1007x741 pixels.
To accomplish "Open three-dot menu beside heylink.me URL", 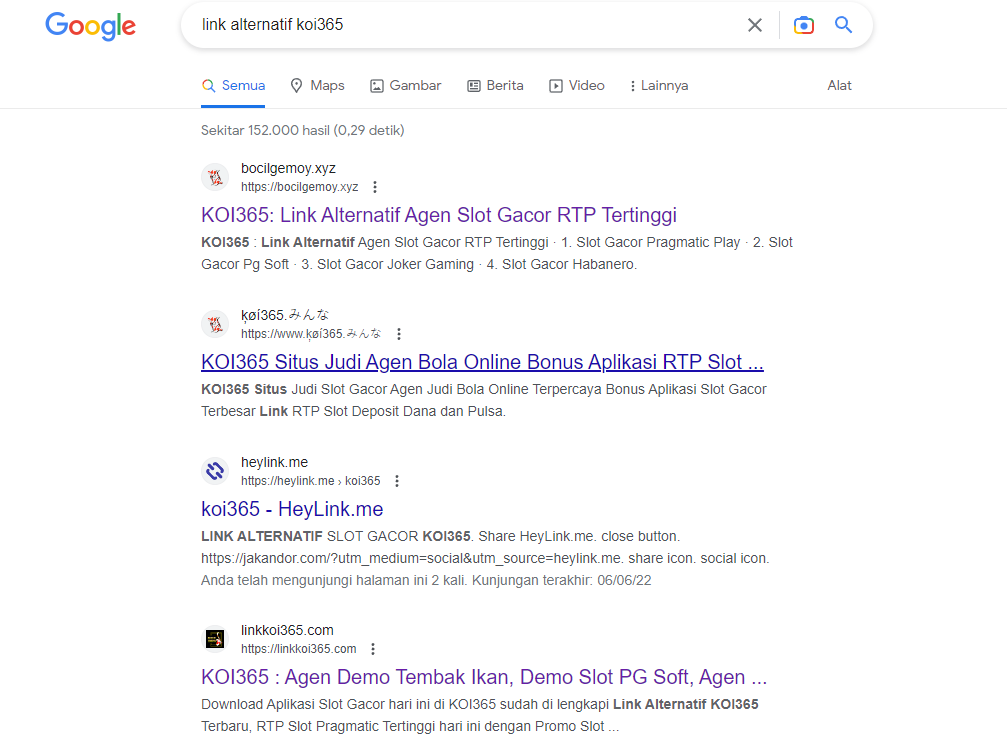I will [397, 481].
